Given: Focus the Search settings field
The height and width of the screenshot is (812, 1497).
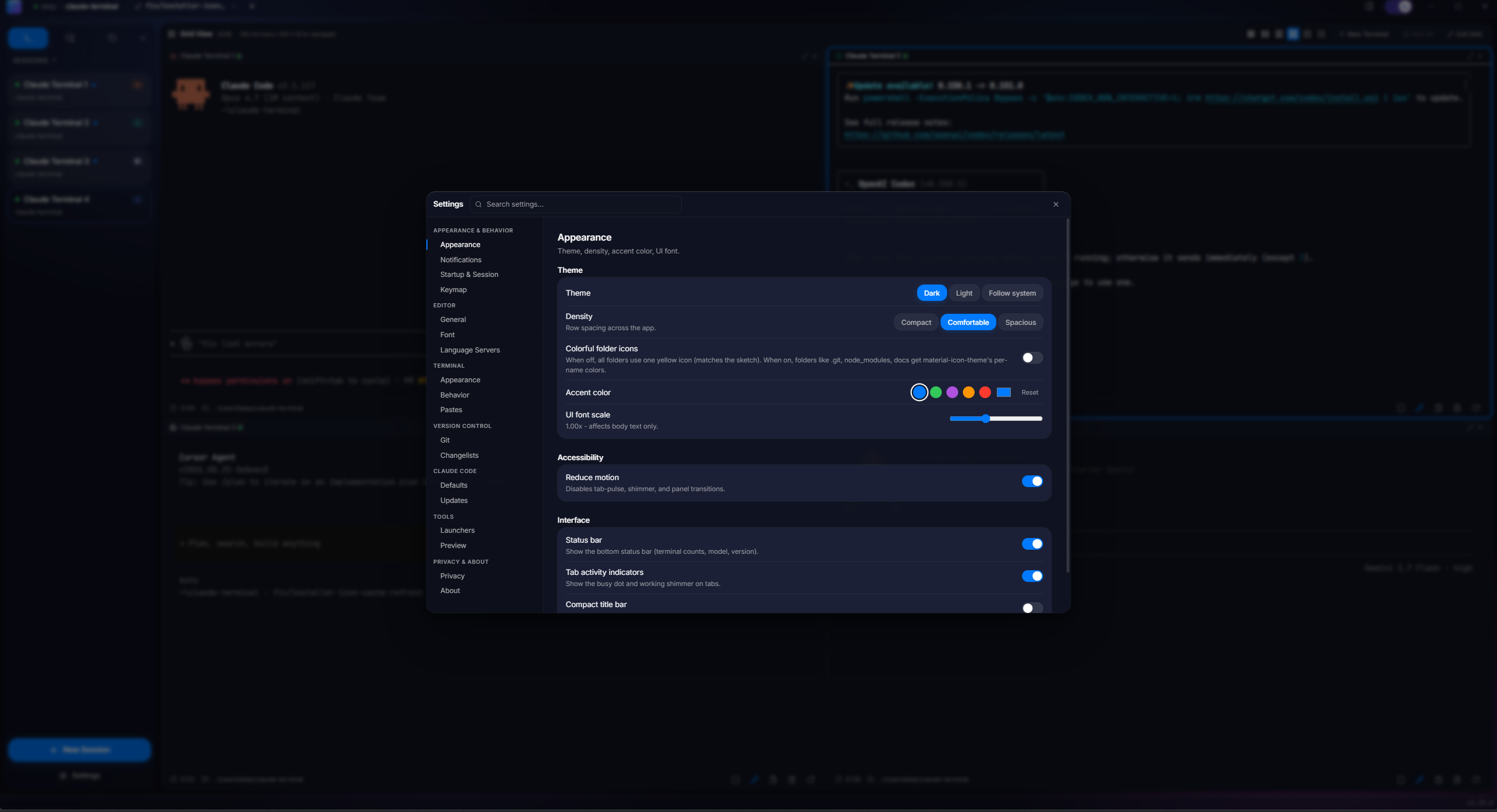Looking at the screenshot, I should 576,204.
